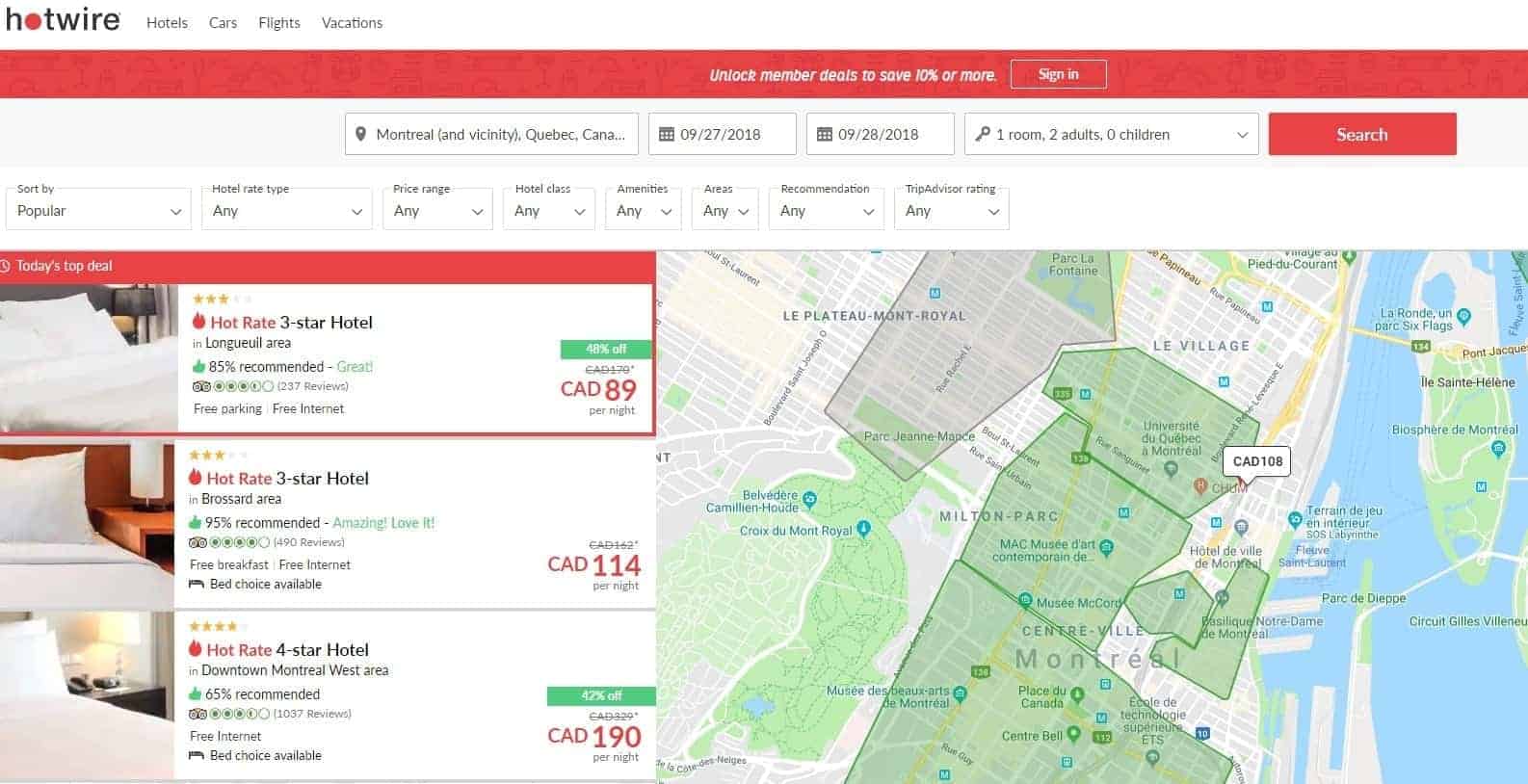Click the Croix du Mont Royal map pin
Image resolution: width=1528 pixels, height=784 pixels.
(x=863, y=529)
